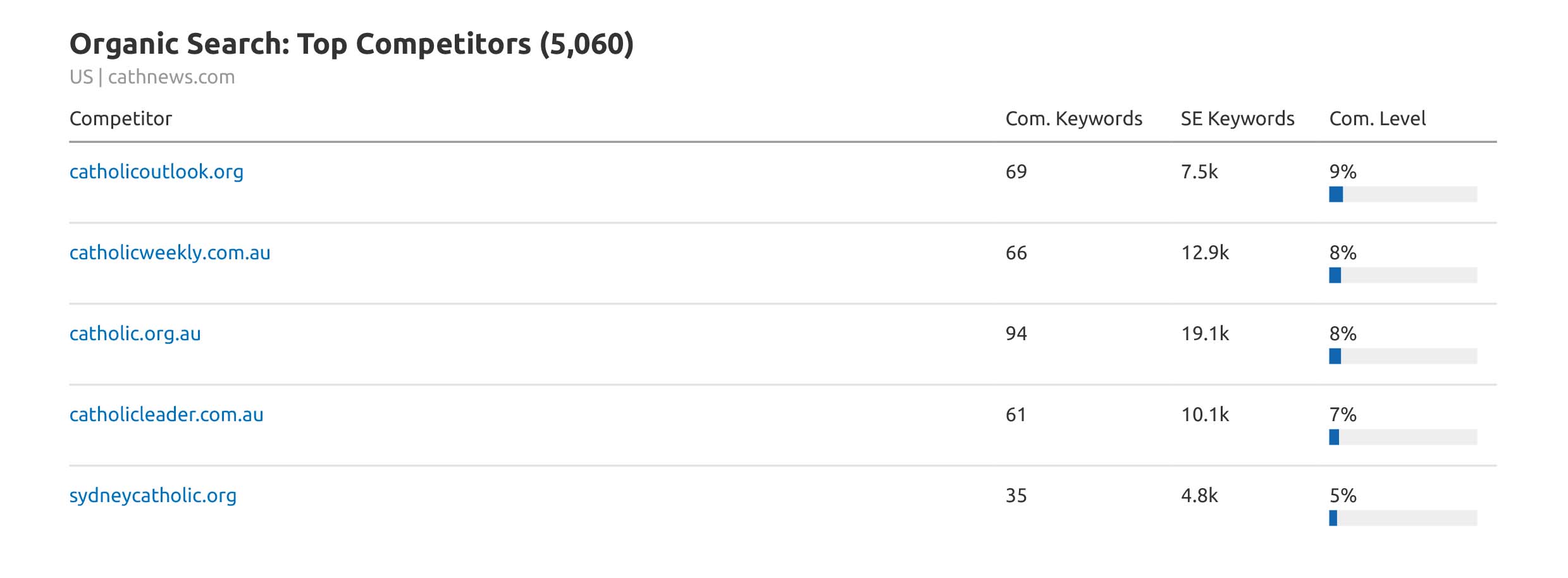
Task: Click the Organic Search: Top Competitors title
Action: pos(351,44)
